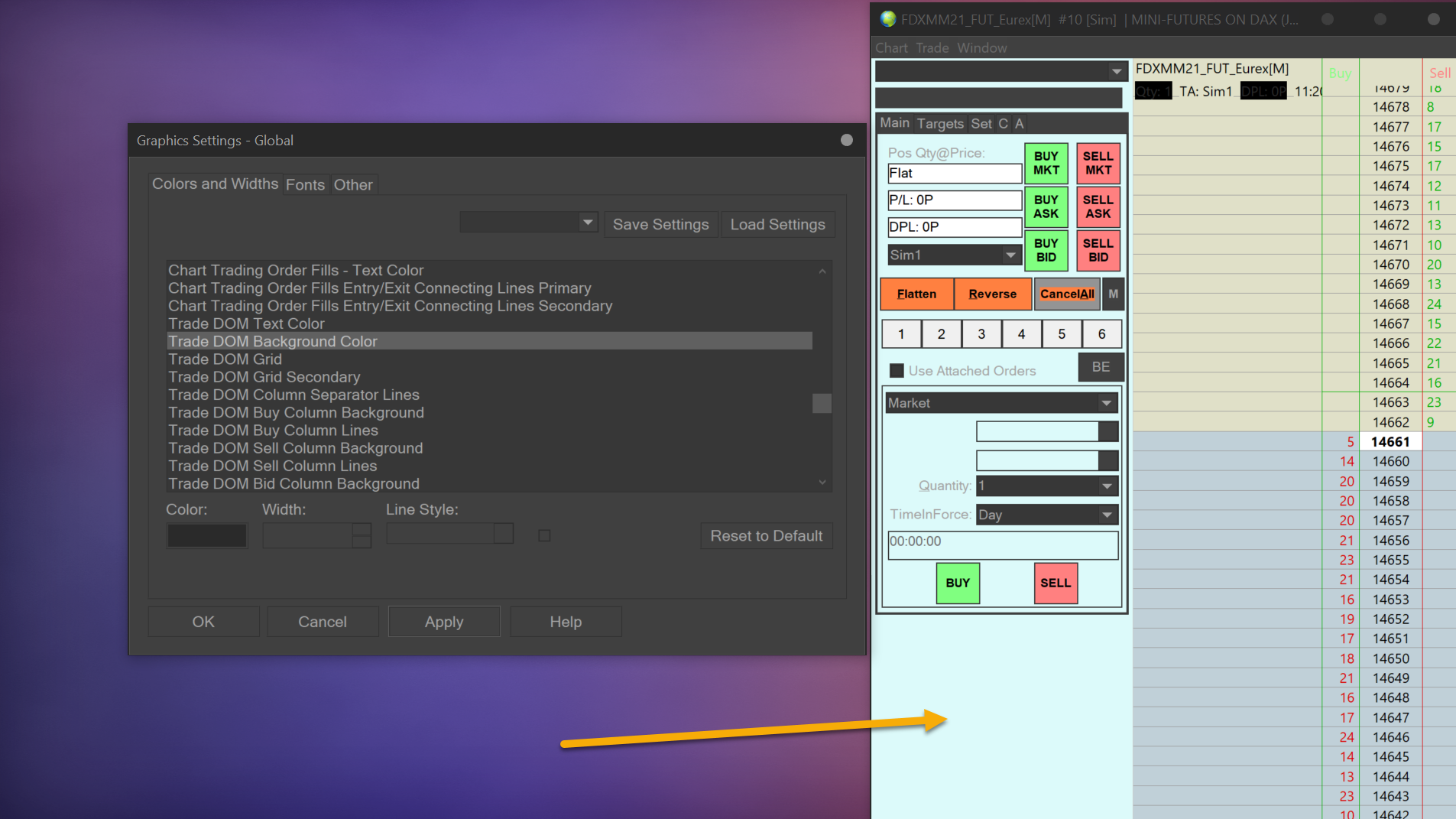Screen dimensions: 1456x819
Task: Click the Apply button
Action: point(444,622)
